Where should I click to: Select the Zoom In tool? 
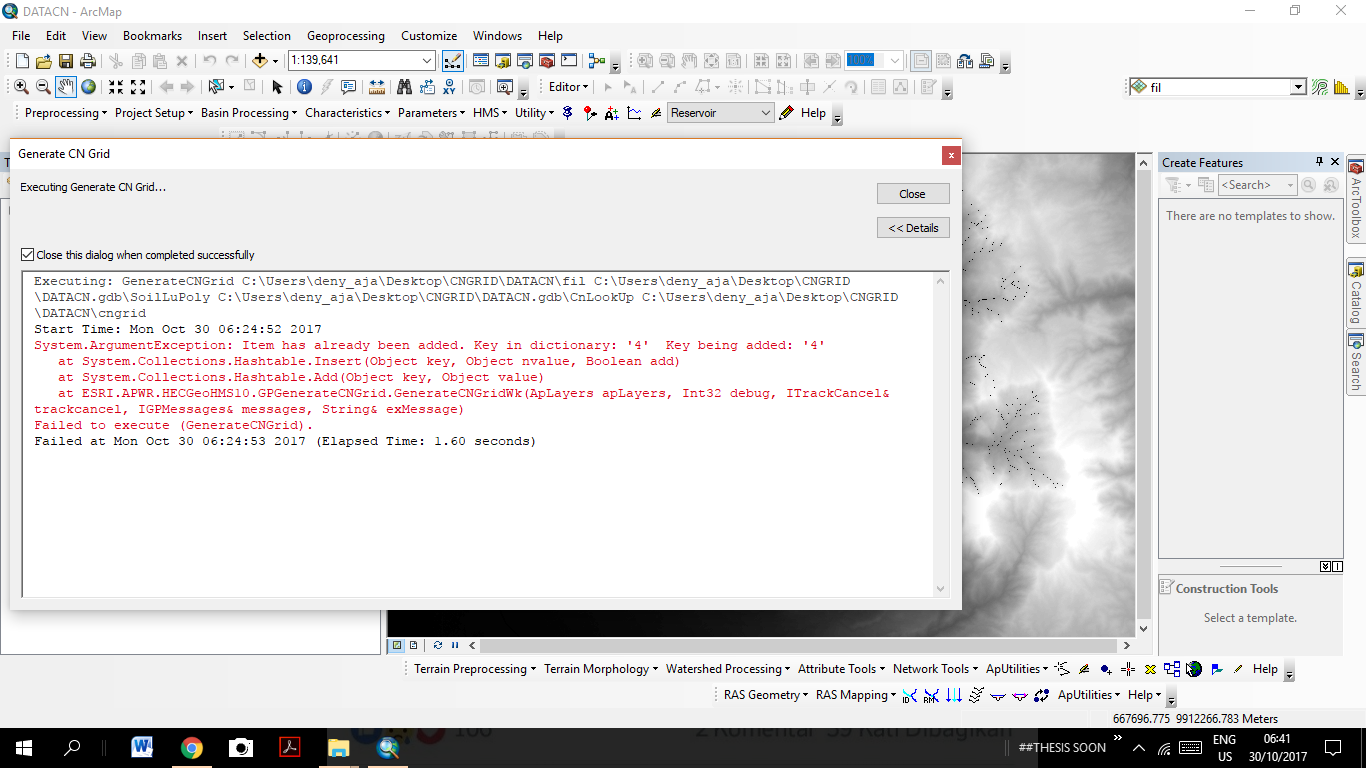point(21,87)
